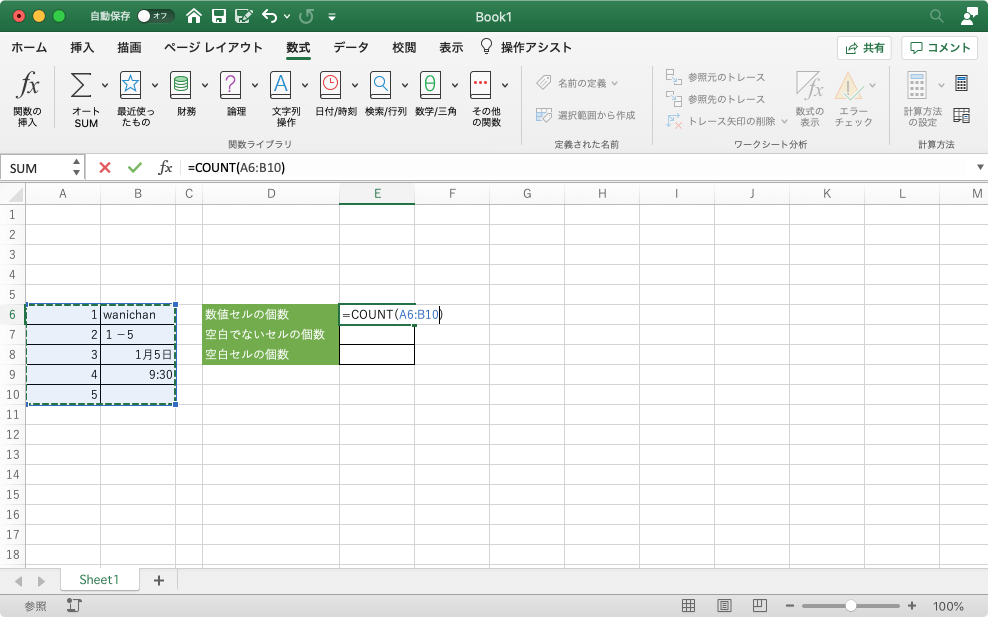
Task: Click the Redo icon in the title bar
Action: coord(306,16)
